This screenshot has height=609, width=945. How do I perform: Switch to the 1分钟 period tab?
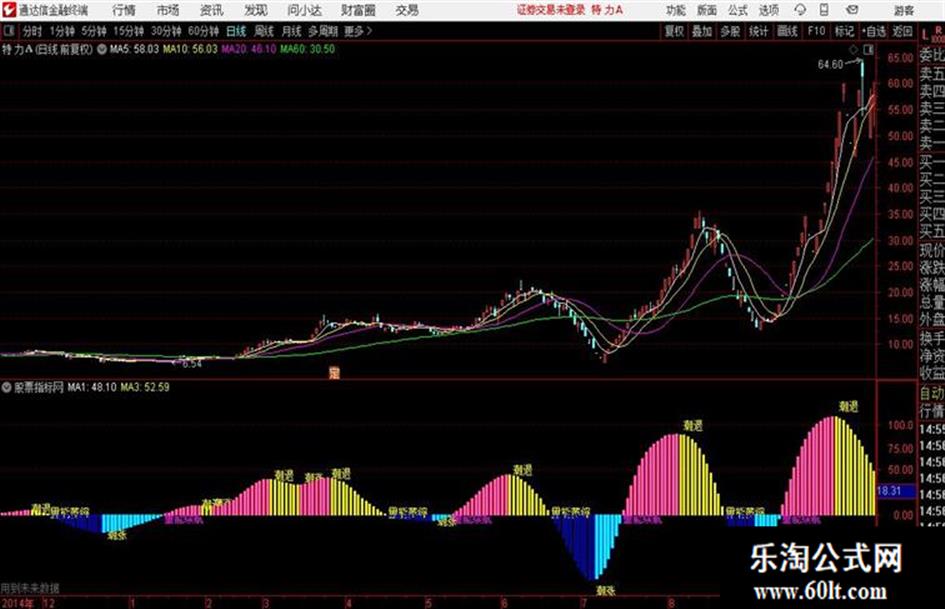click(x=62, y=31)
